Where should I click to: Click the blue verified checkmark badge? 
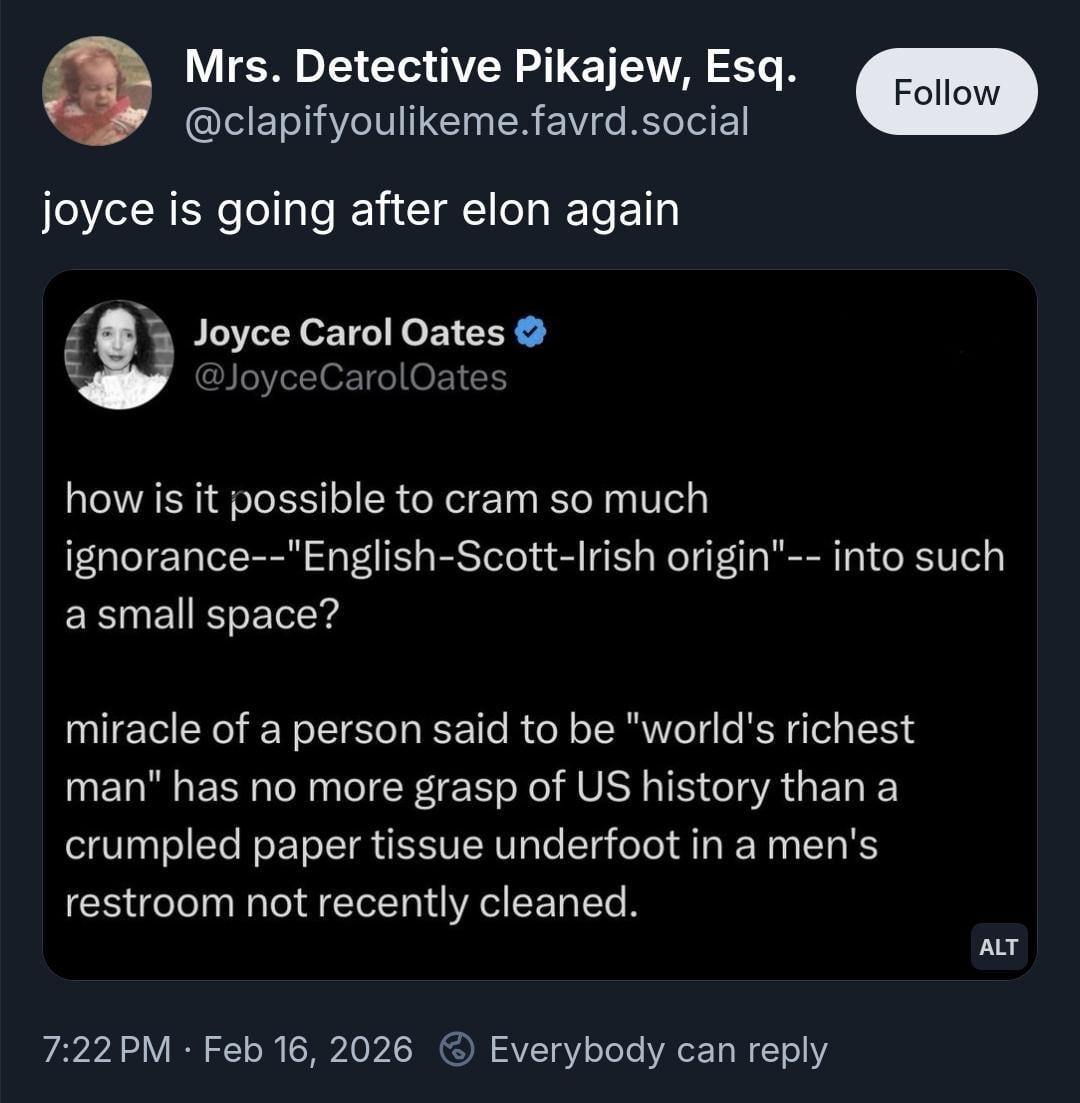(x=530, y=333)
